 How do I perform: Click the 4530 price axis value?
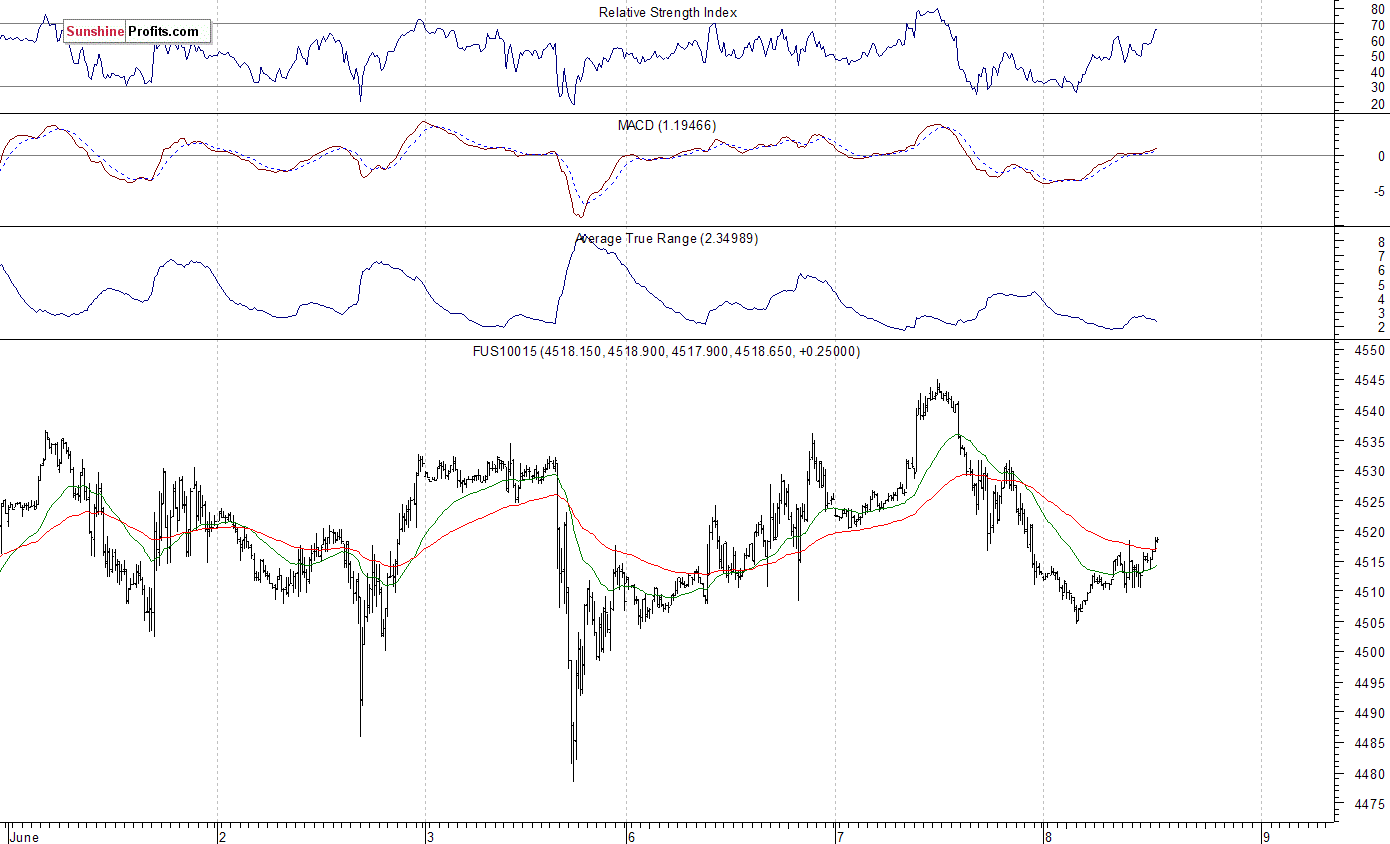point(1370,472)
